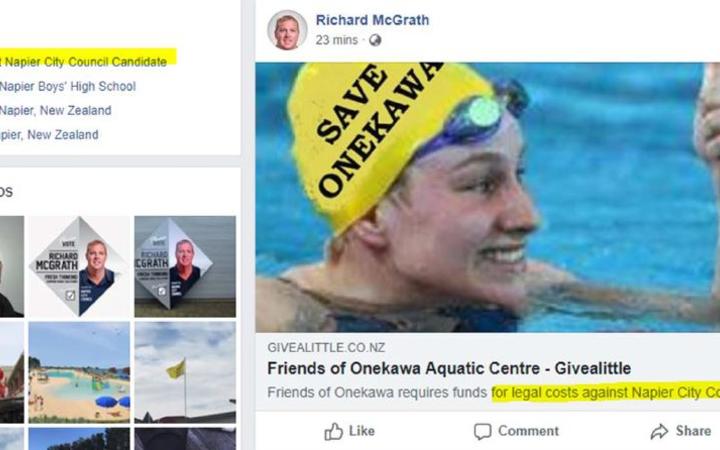Click the thumbs-up Like icon
Screen dimensions: 720x450
[334, 432]
